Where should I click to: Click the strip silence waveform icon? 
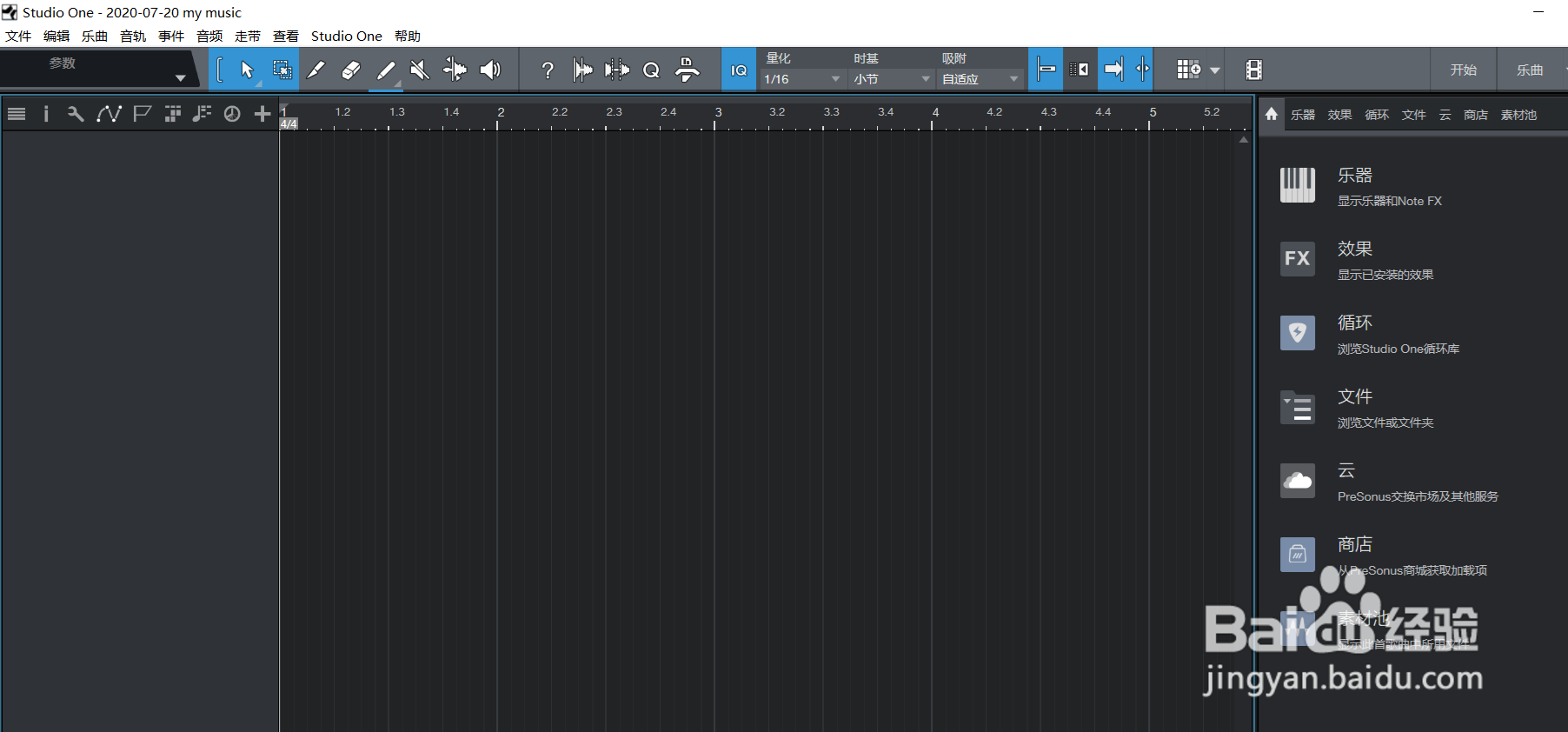point(582,70)
